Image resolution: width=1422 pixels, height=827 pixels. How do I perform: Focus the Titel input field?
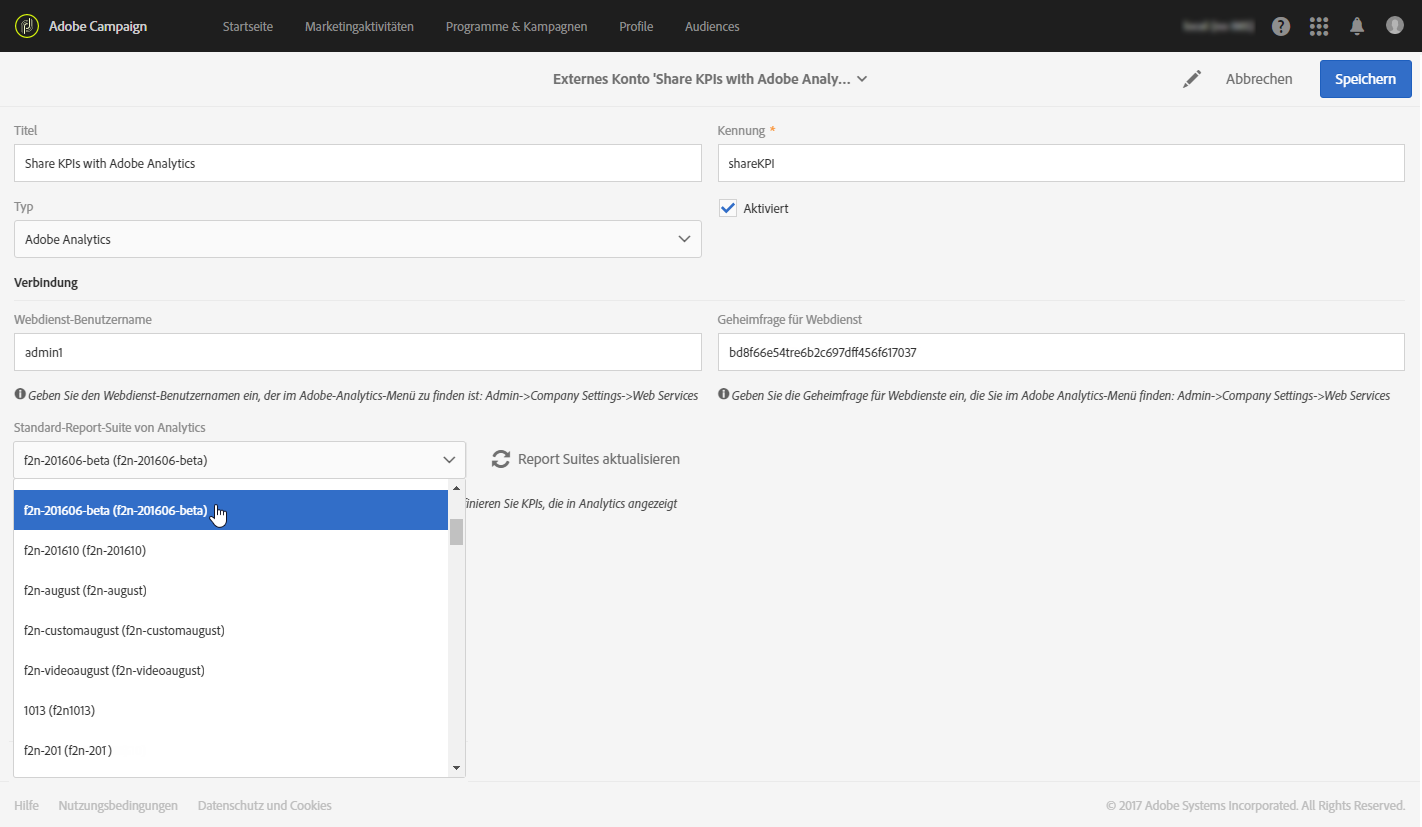(358, 163)
